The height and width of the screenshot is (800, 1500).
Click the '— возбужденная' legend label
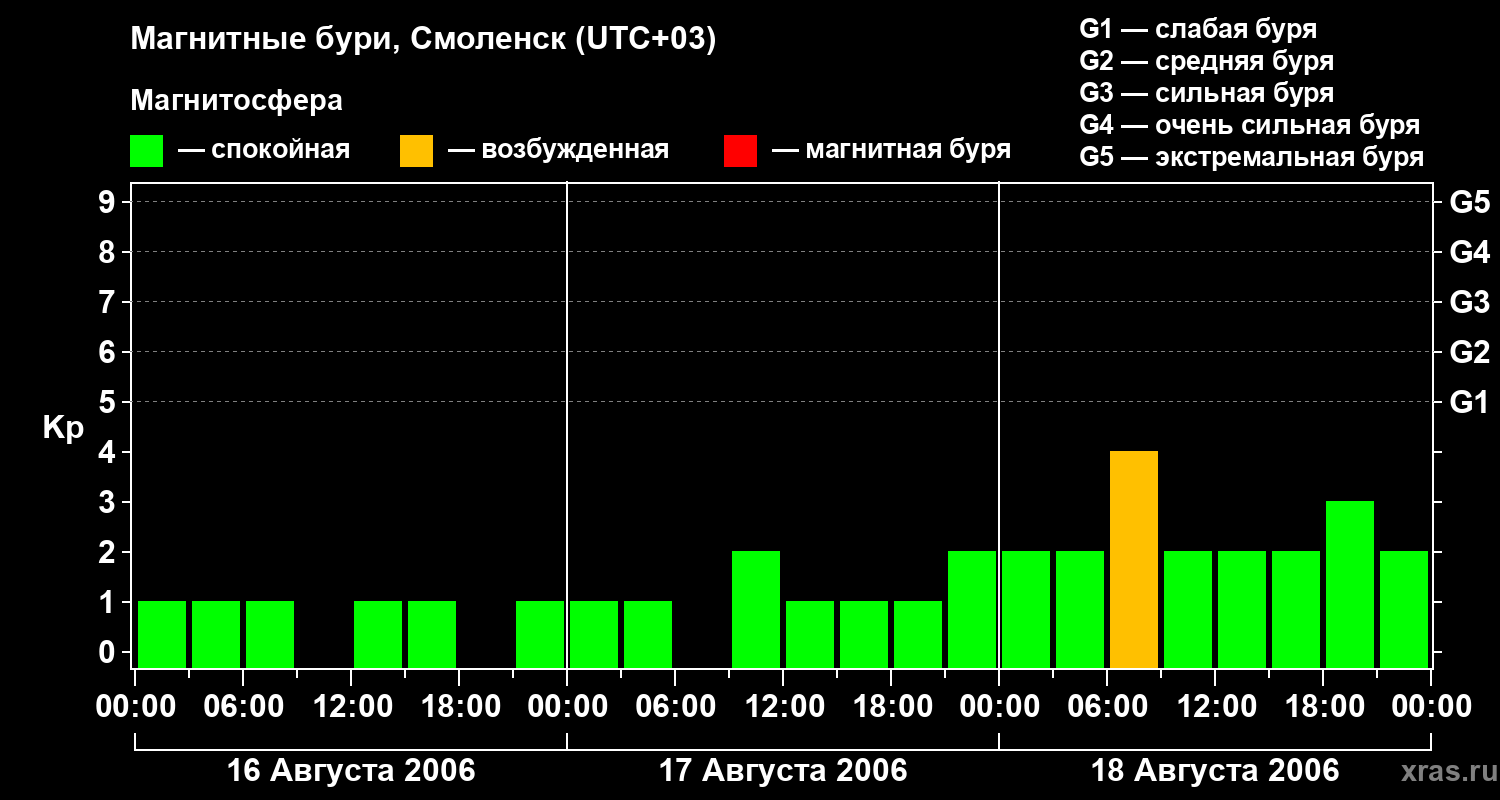tap(558, 150)
